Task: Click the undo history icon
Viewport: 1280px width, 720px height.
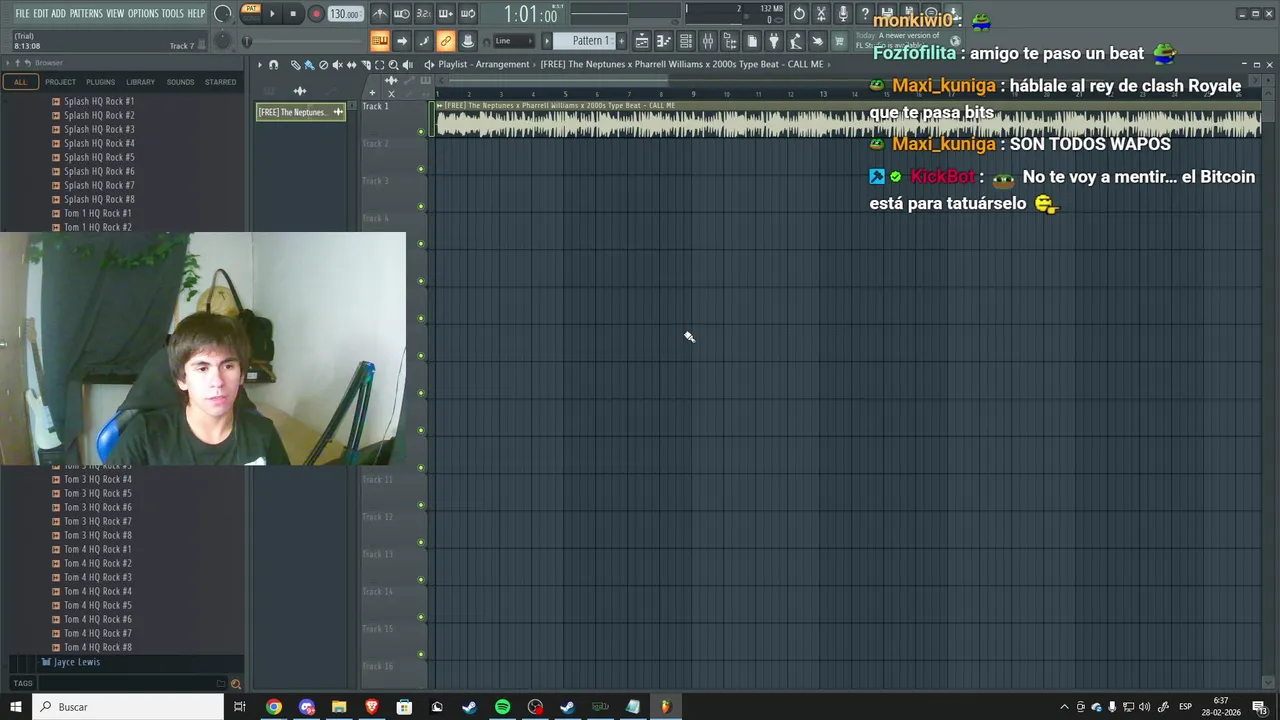Action: [799, 13]
